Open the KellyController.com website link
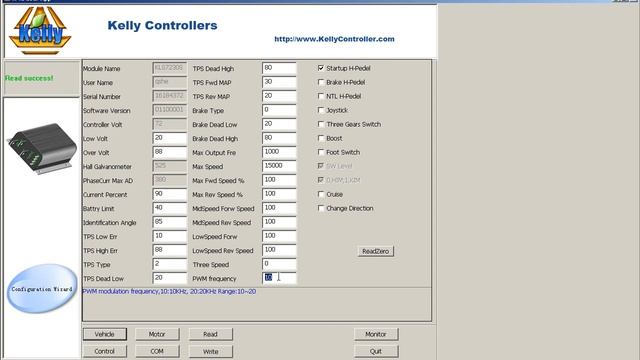Viewport: 640px width, 360px height. (334, 39)
